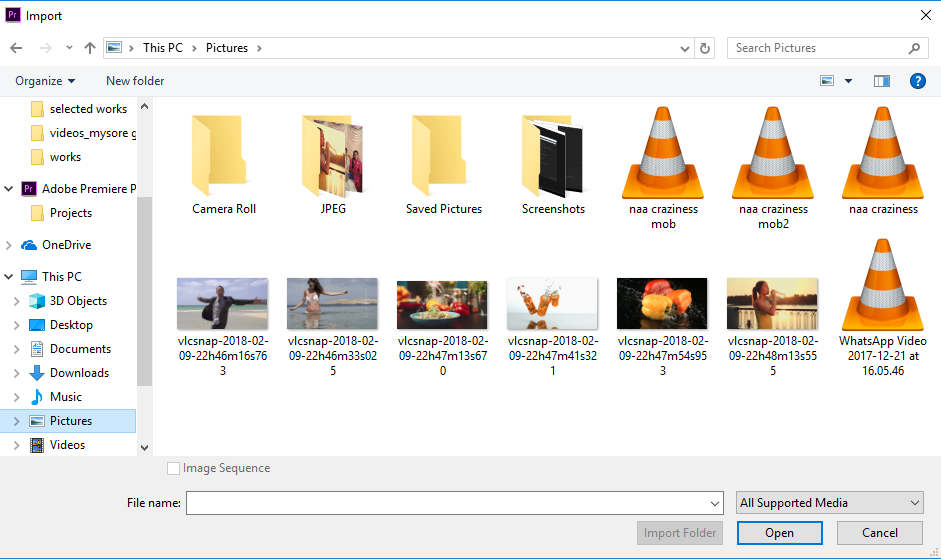Go up one folder level
The height and width of the screenshot is (559, 941).
point(90,48)
